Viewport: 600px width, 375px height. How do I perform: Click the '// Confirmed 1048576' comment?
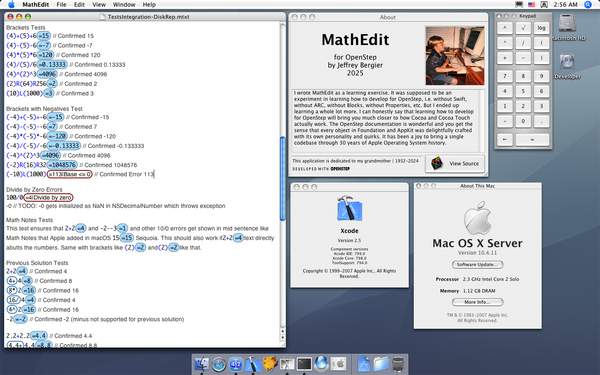[108, 165]
